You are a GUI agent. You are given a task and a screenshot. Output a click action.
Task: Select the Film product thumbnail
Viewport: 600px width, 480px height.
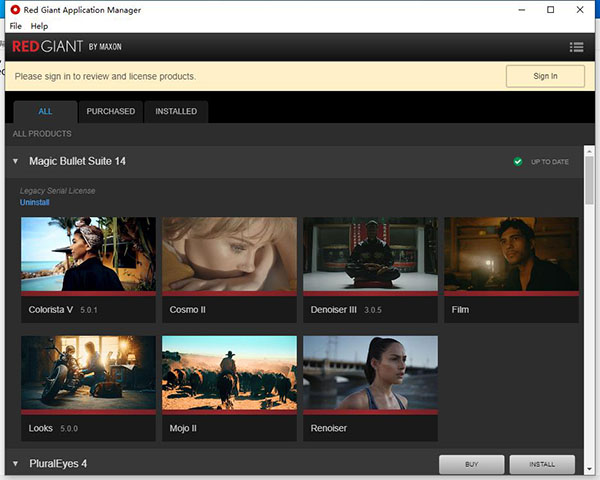click(x=511, y=254)
